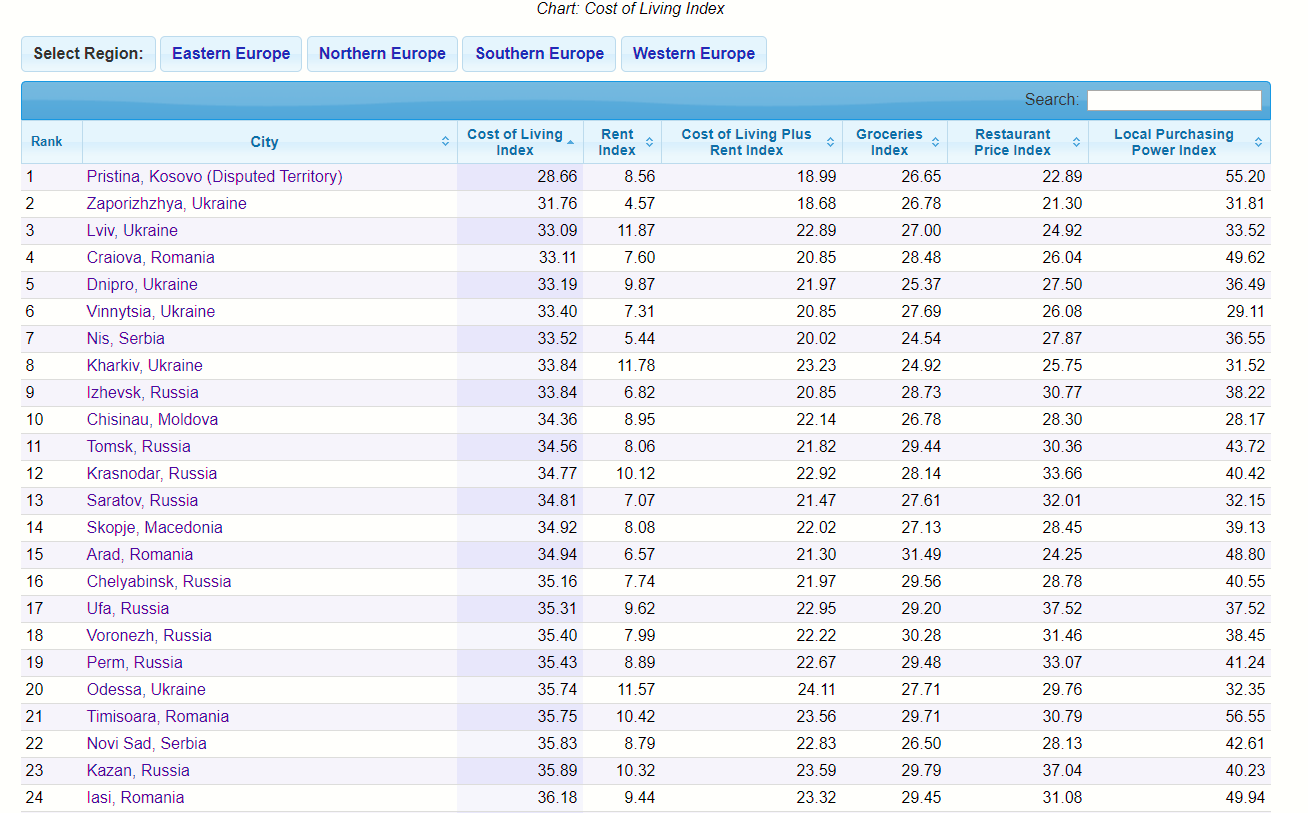Click the Timisoara, Romania link
Viewport: 1308px width, 813px height.
coord(157,717)
